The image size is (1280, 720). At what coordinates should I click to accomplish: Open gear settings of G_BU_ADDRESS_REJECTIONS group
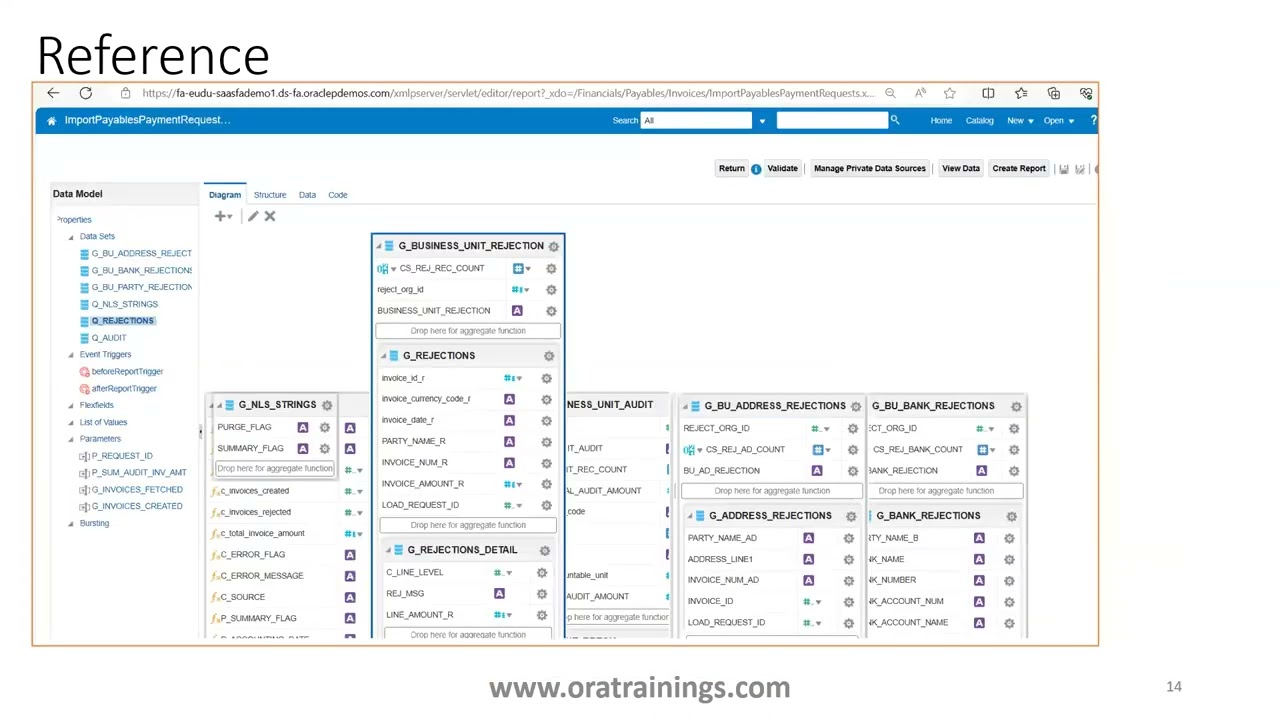coord(856,406)
